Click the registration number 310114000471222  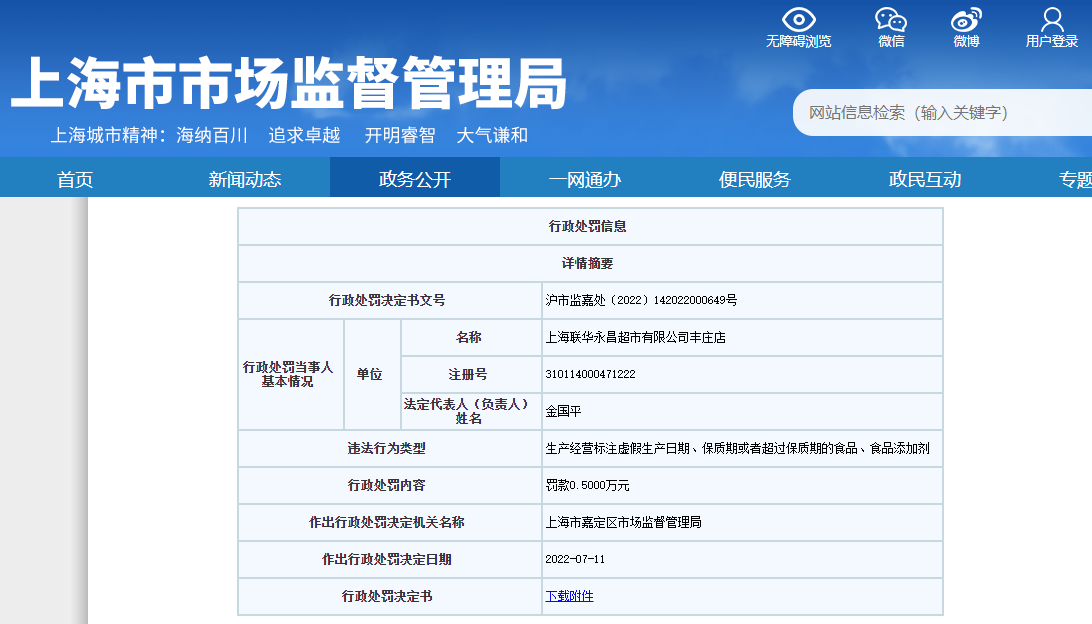click(590, 374)
